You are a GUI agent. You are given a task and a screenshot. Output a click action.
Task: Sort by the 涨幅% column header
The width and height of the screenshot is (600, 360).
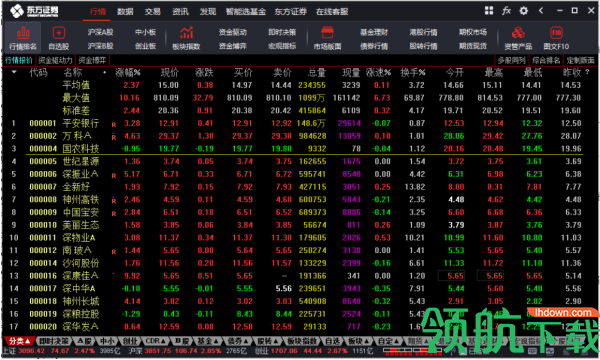point(128,72)
